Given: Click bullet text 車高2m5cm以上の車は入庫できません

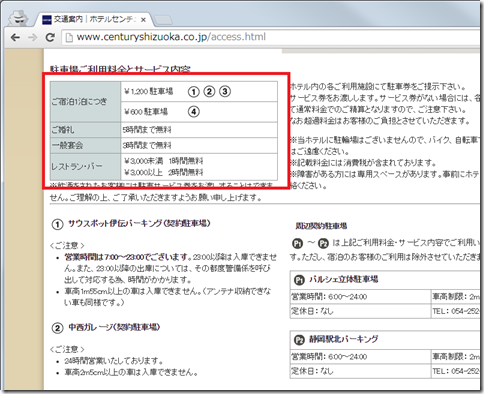Looking at the screenshot, I should point(131,372).
